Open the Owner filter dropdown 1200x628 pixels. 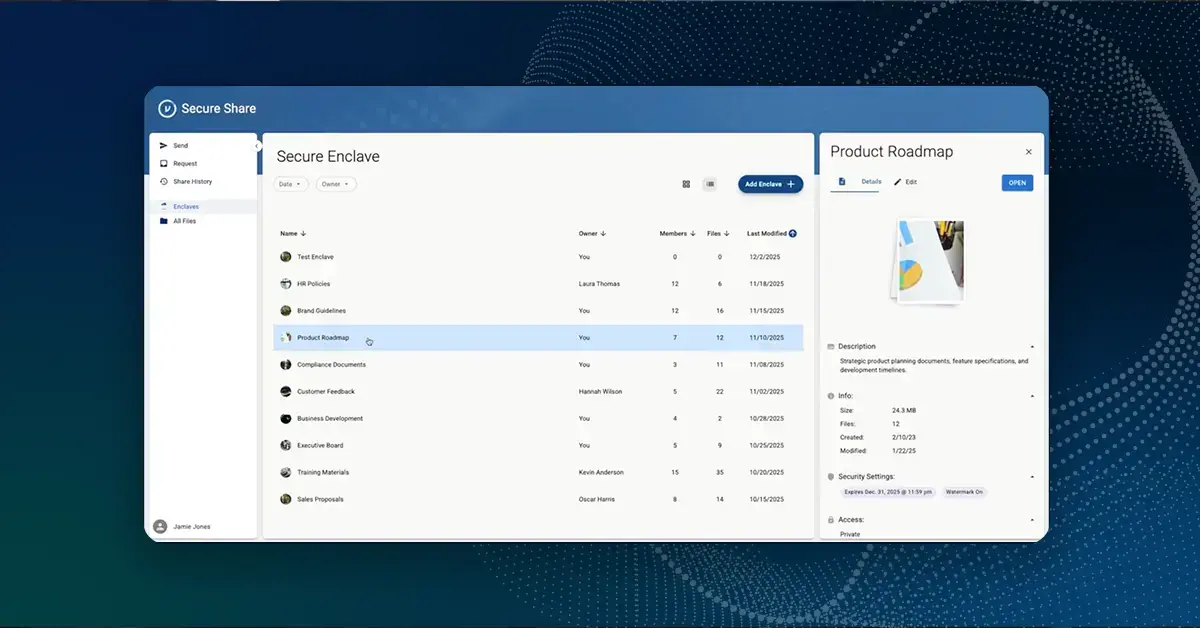coord(336,184)
